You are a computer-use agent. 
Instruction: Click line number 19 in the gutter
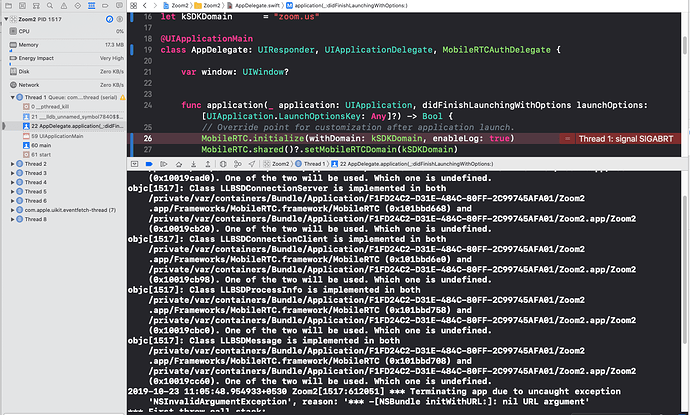pos(147,50)
